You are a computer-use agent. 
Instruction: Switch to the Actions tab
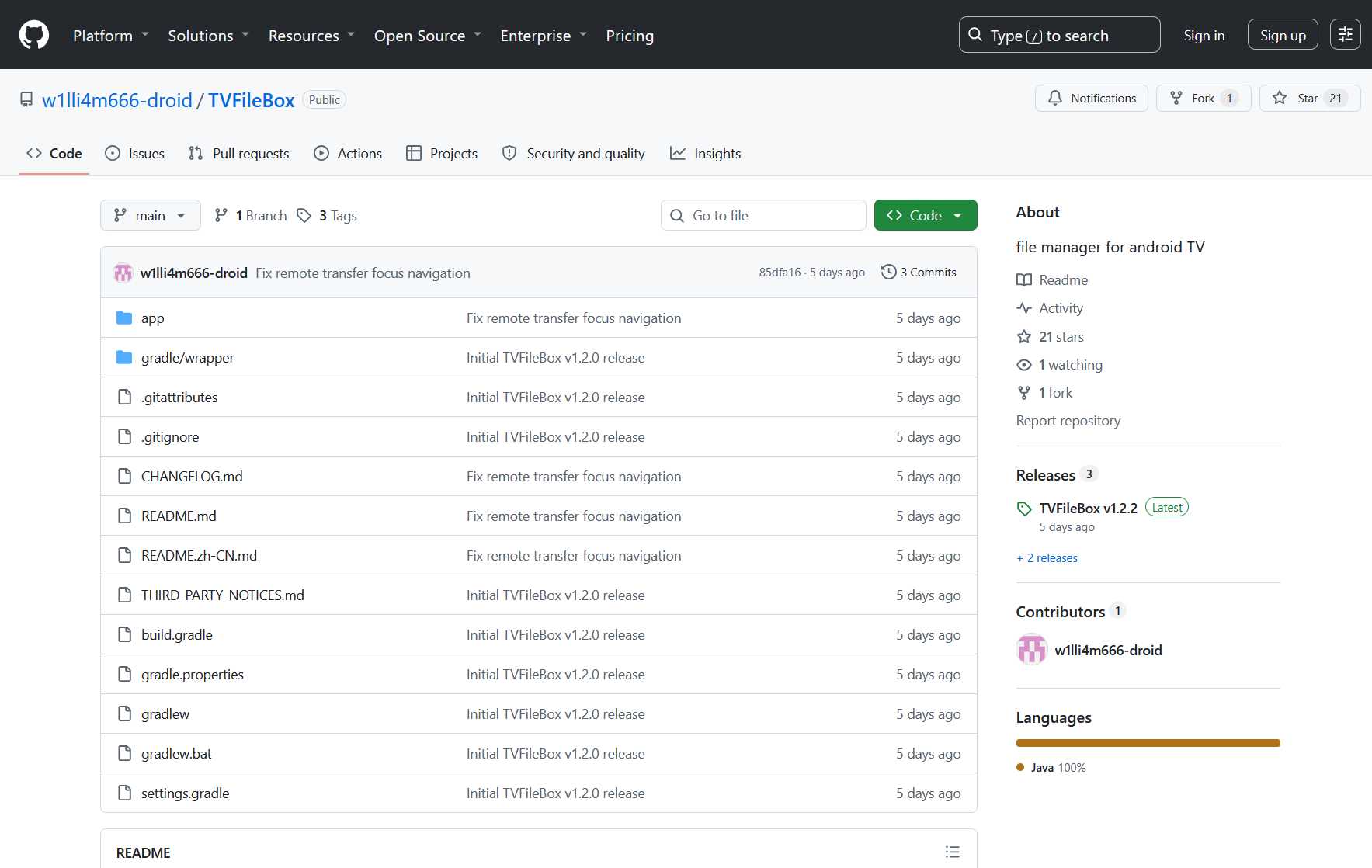(348, 153)
